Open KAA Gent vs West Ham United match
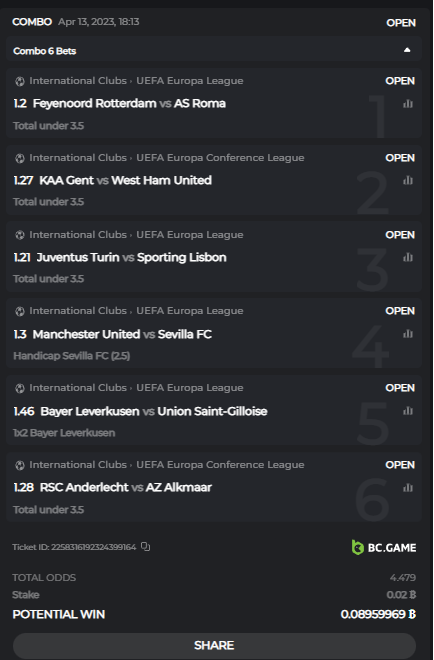434x660 pixels. pyautogui.click(x=125, y=180)
